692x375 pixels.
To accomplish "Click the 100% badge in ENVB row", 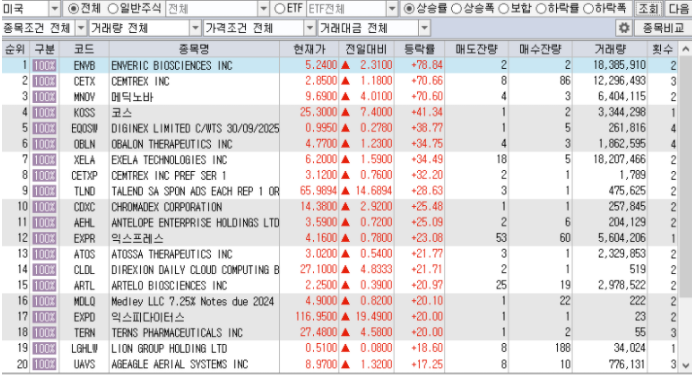I will pos(45,66).
